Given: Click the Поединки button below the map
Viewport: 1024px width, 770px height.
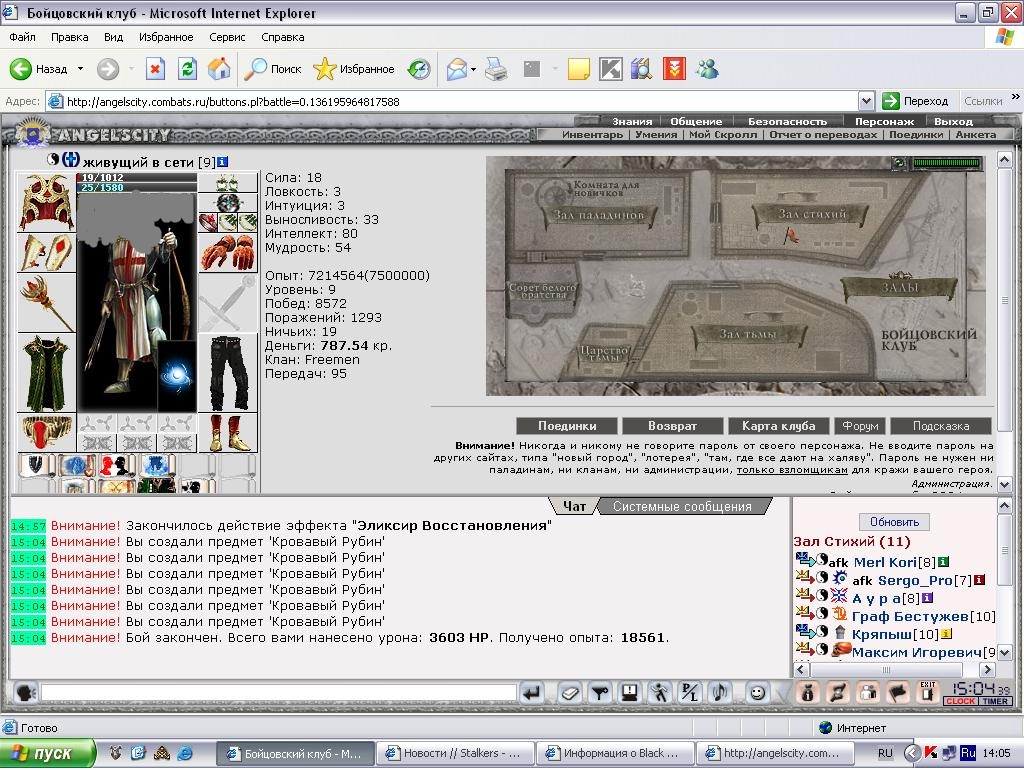Looking at the screenshot, I should point(567,426).
